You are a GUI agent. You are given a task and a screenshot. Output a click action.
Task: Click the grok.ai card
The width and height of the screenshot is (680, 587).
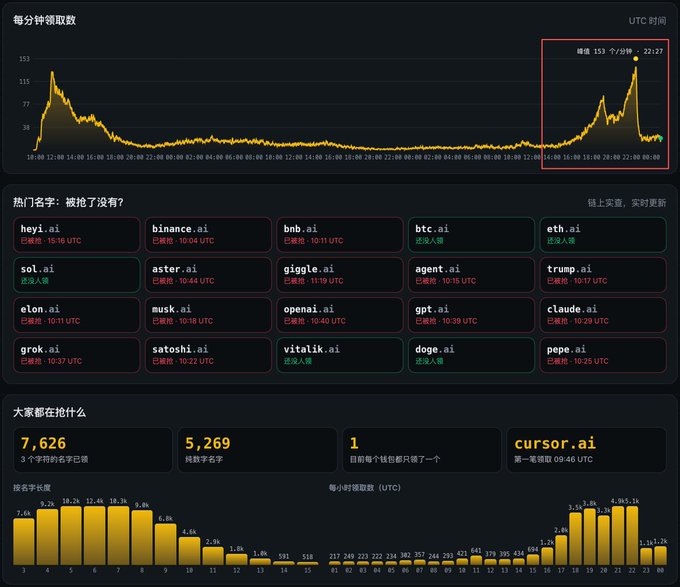pyautogui.click(x=76, y=355)
